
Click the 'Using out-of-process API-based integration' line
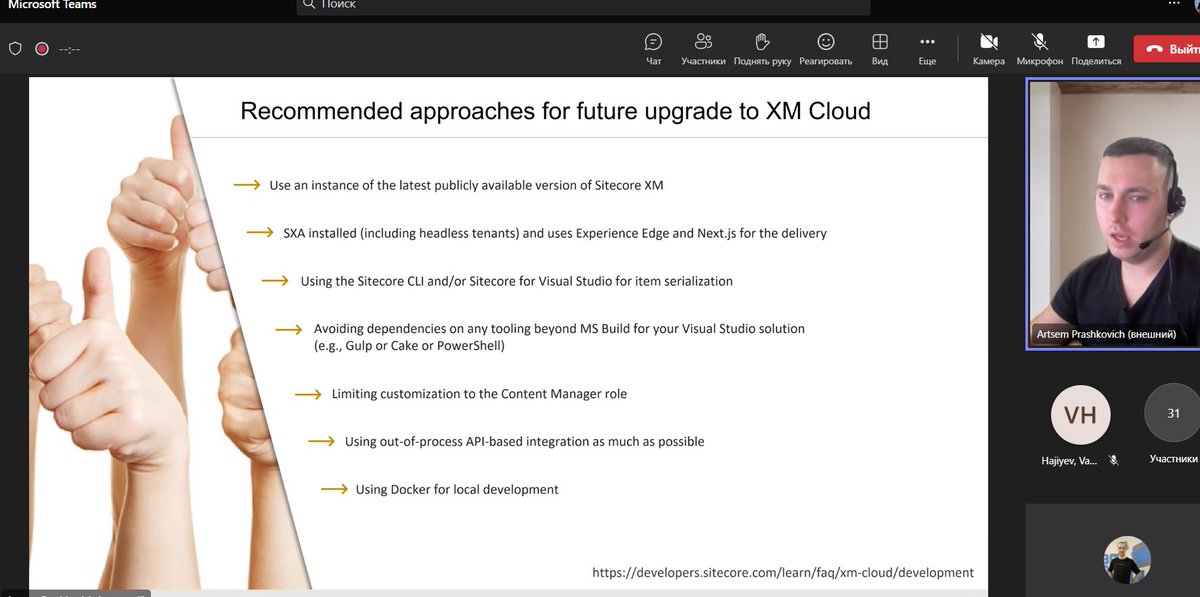coord(524,441)
